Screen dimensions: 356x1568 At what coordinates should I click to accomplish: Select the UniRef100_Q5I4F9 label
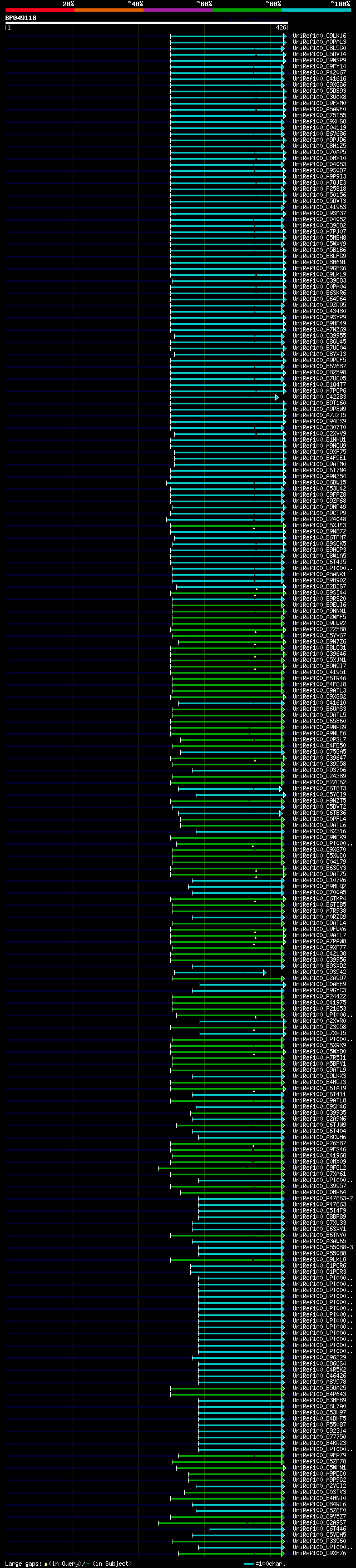tap(319, 1210)
